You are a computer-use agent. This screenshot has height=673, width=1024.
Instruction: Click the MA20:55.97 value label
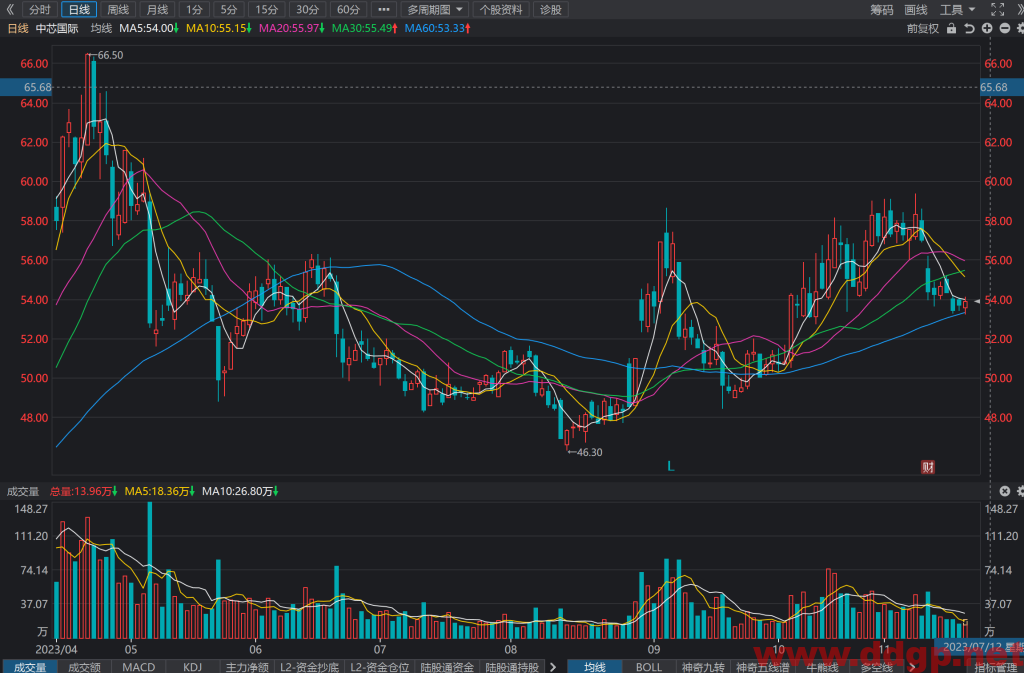[292, 29]
